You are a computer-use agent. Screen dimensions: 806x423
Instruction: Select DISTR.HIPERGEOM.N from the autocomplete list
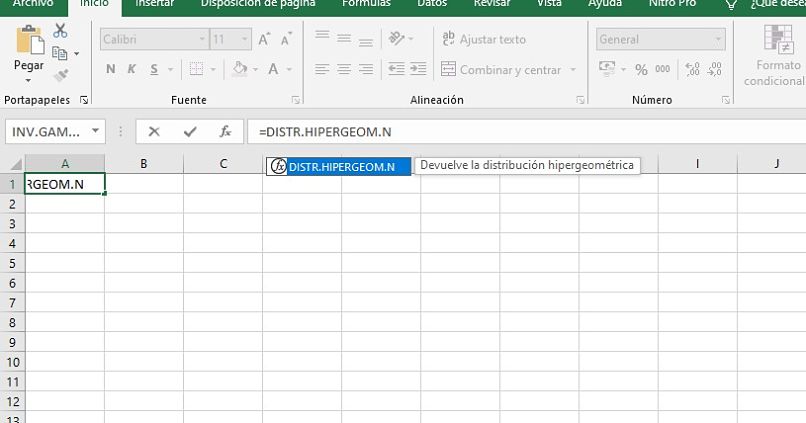pos(340,166)
